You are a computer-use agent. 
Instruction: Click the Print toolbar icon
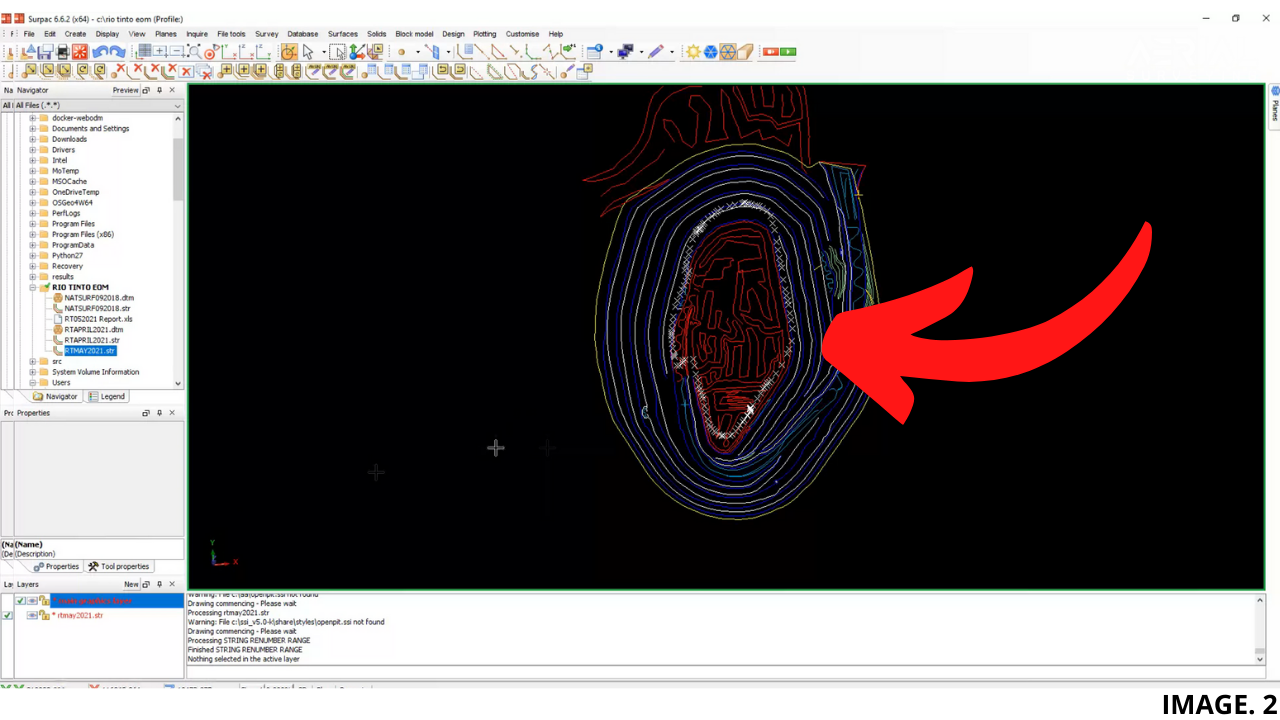point(62,52)
